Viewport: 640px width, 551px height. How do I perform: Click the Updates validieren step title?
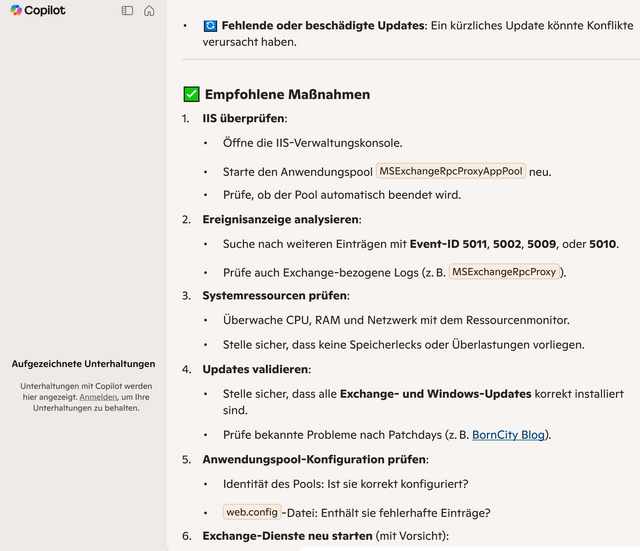(255, 369)
